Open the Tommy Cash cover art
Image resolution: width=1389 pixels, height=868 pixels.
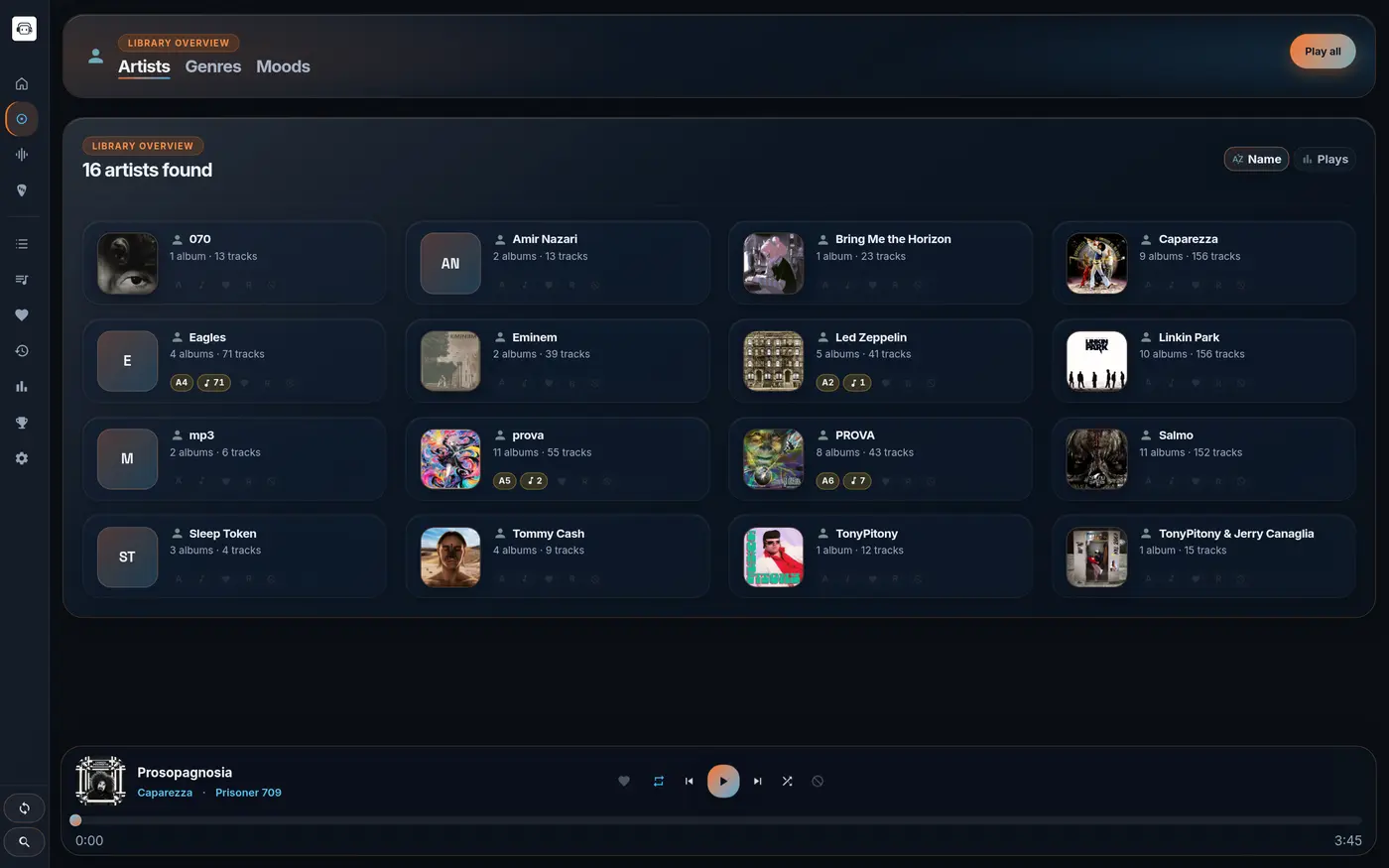click(x=450, y=558)
